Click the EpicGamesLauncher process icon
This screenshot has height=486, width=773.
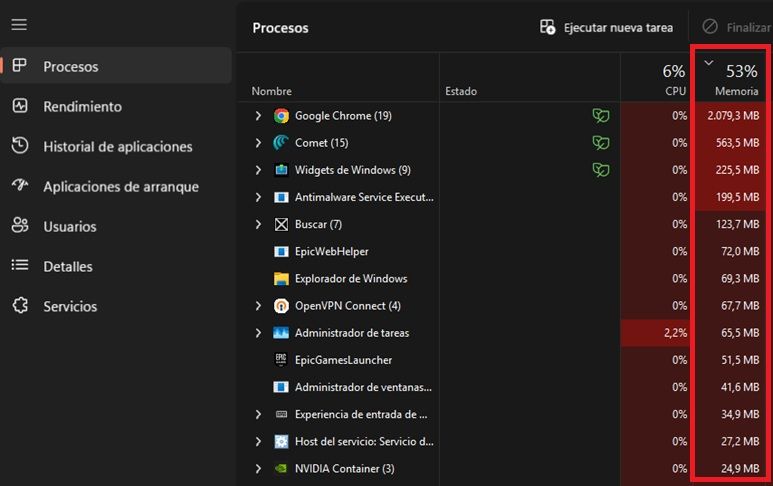pyautogui.click(x=281, y=360)
